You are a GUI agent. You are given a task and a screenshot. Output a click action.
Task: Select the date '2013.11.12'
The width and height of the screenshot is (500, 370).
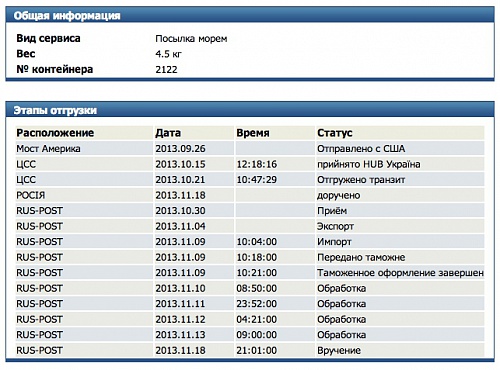click(180, 319)
